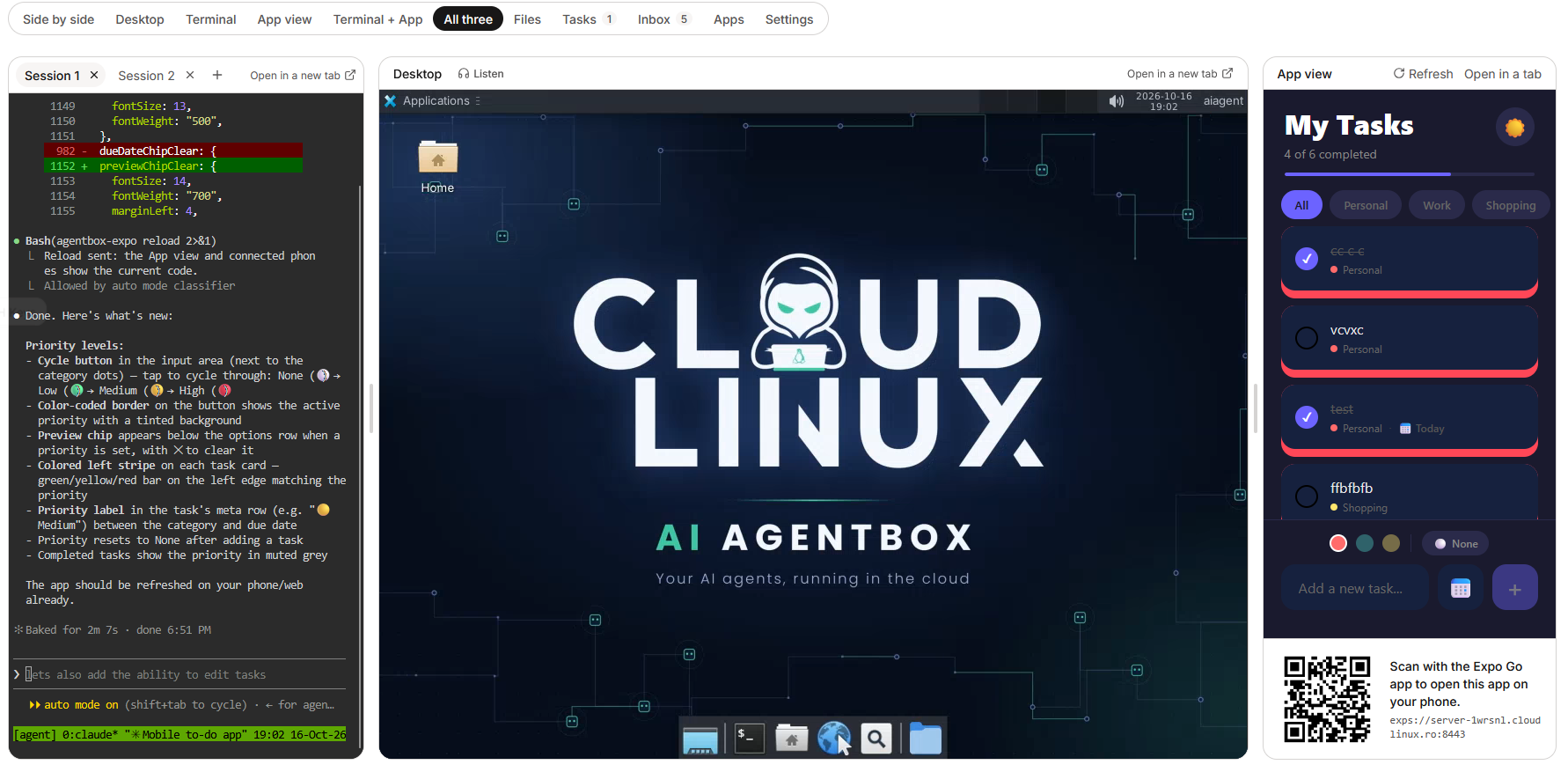Click open-in-new-tab icon in Desktop panel
The width and height of the screenshot is (1568, 772).
coord(1227,73)
